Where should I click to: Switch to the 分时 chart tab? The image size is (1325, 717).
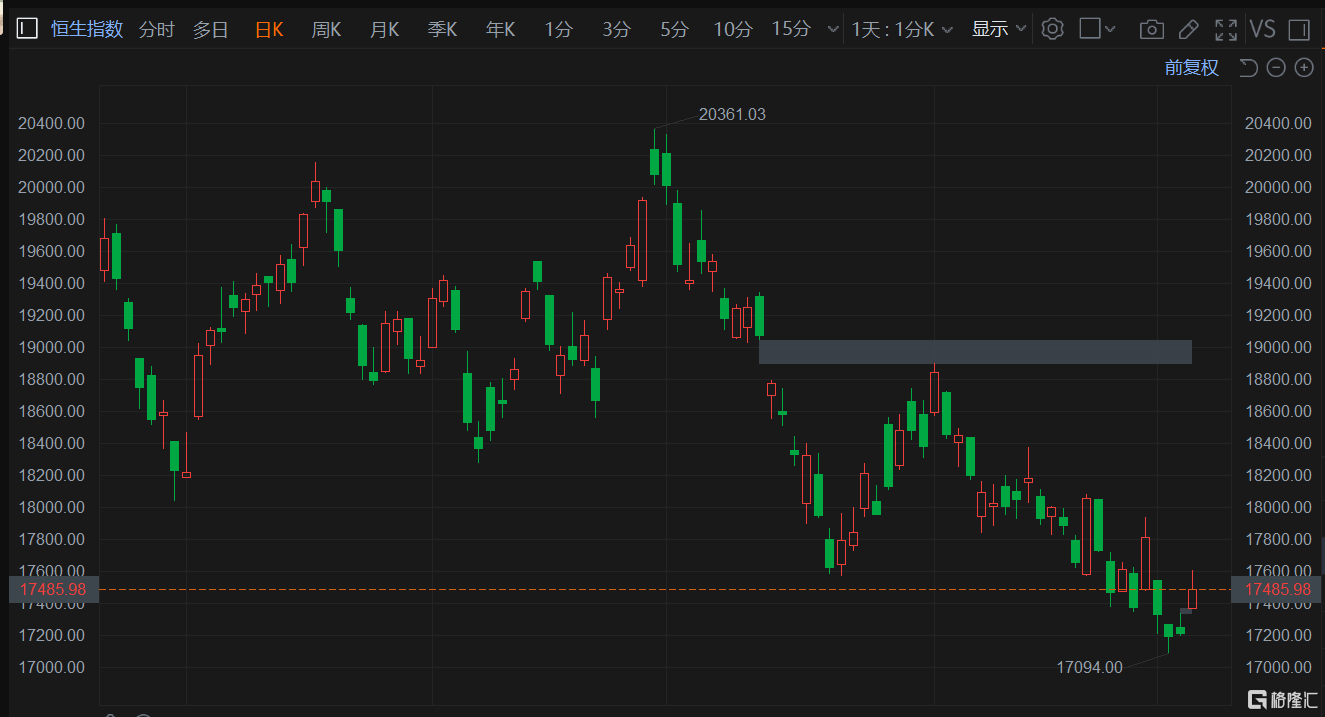[x=156, y=30]
